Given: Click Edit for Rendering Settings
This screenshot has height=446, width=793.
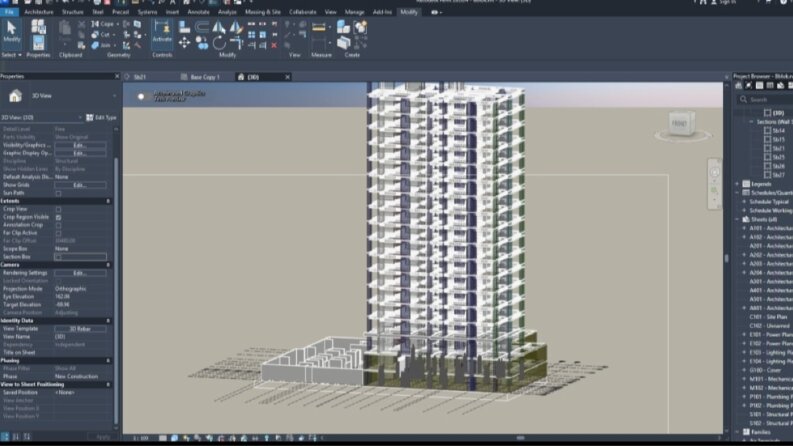Looking at the screenshot, I should pyautogui.click(x=80, y=273).
